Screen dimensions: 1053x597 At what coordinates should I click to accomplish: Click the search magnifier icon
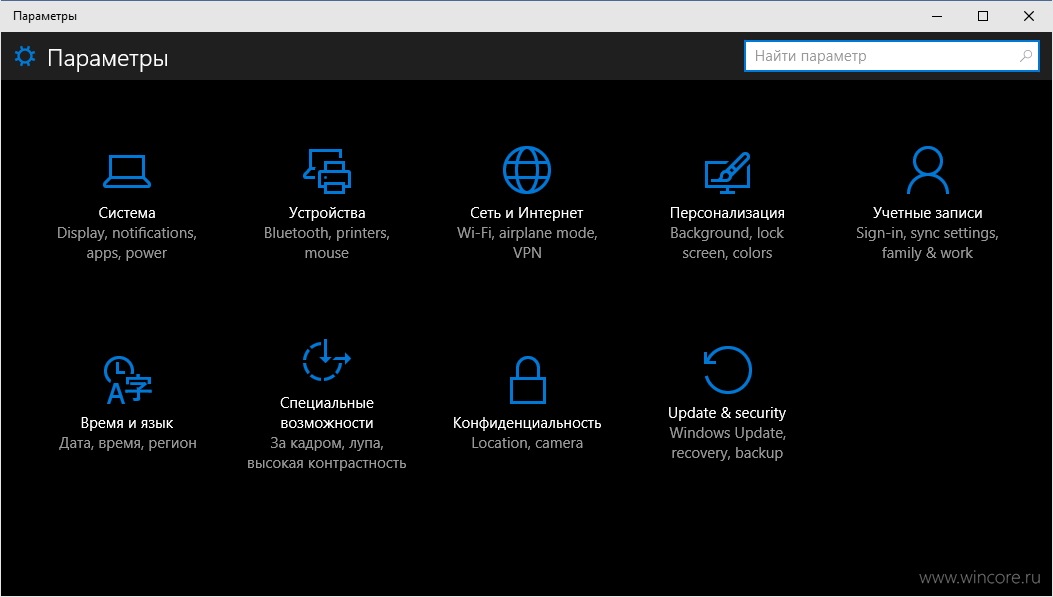[1025, 56]
